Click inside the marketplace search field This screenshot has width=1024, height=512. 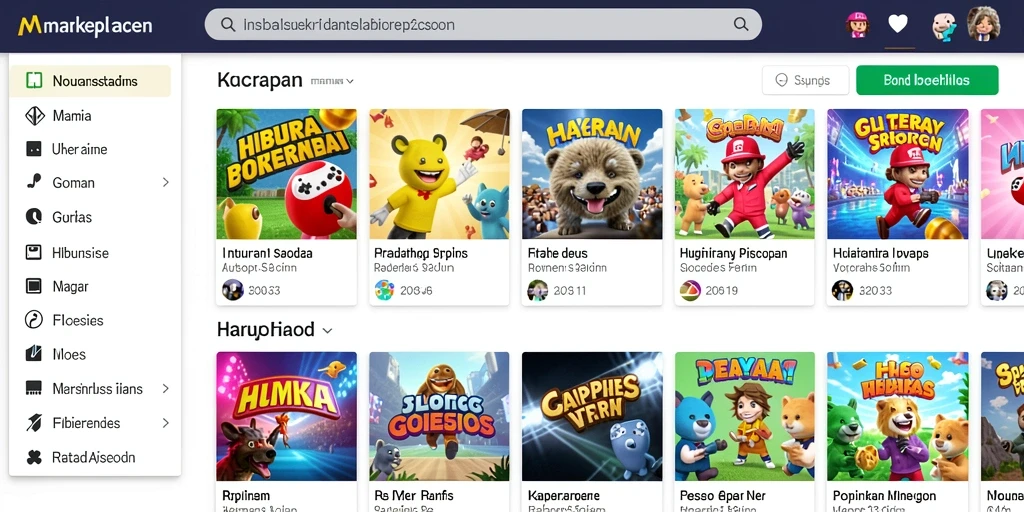(x=483, y=25)
